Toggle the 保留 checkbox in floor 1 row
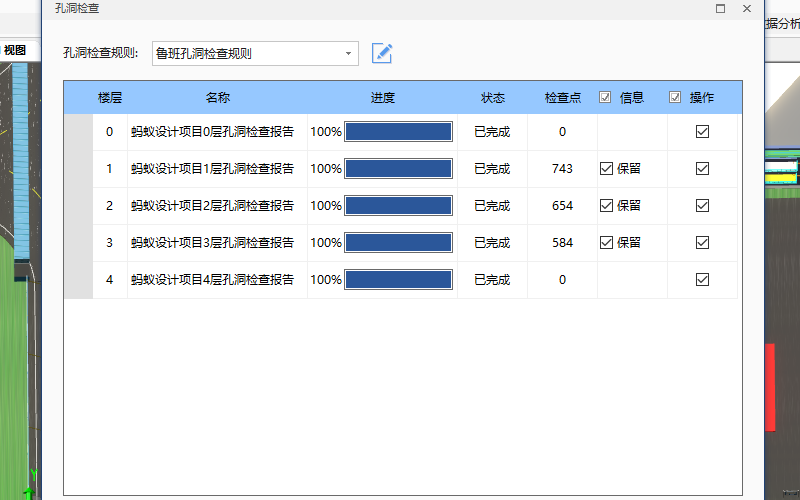The height and width of the screenshot is (500, 800). pos(606,168)
